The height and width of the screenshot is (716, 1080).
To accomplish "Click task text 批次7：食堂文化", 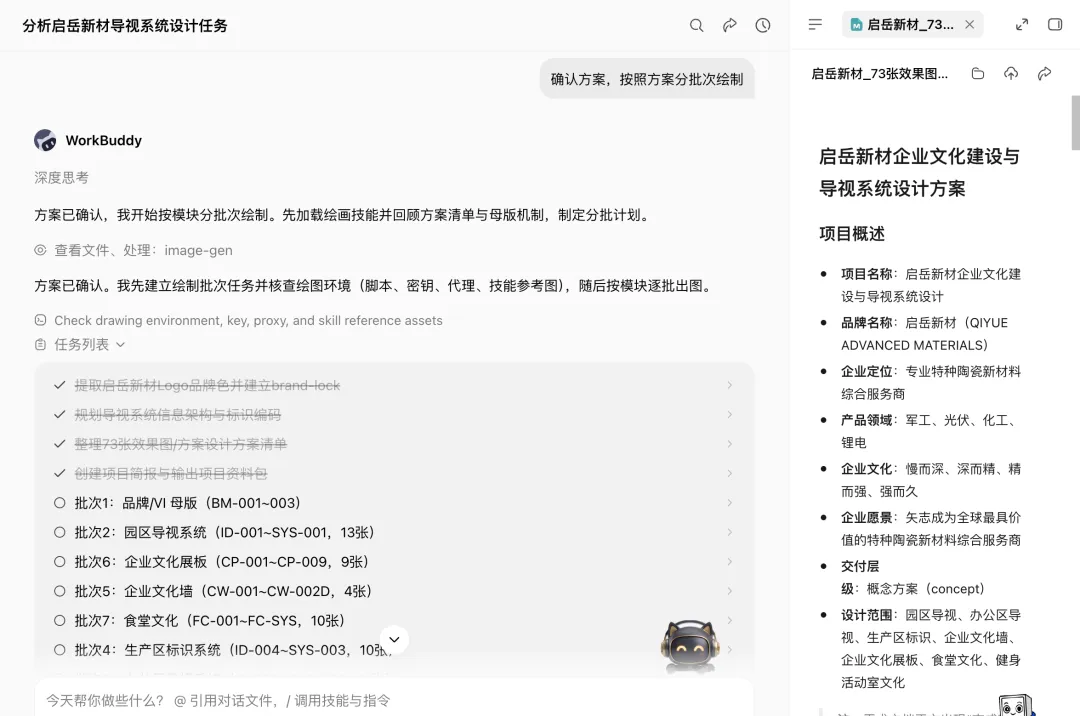I will pos(209,620).
